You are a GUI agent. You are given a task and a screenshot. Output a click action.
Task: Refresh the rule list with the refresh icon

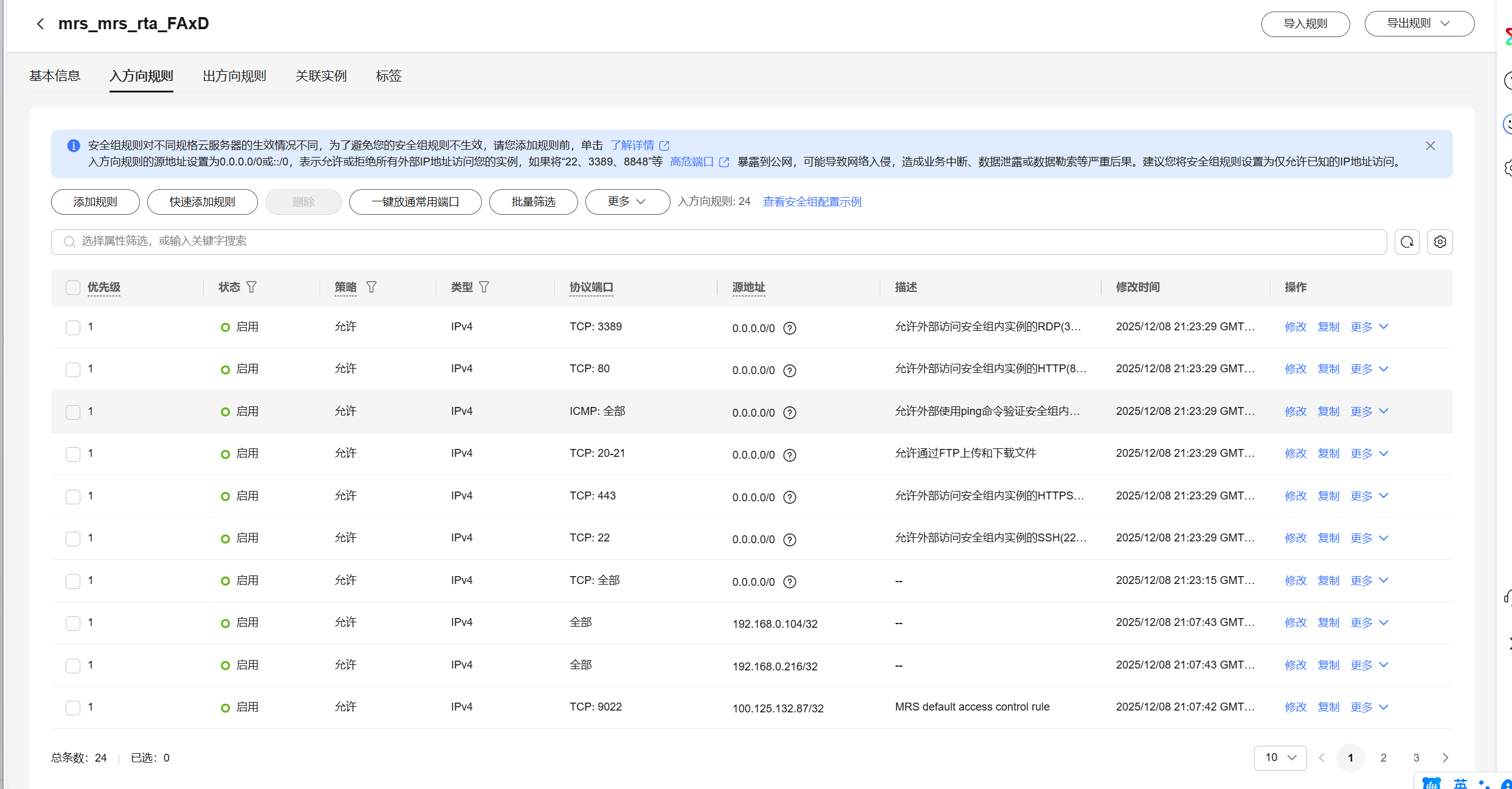tap(1406, 242)
